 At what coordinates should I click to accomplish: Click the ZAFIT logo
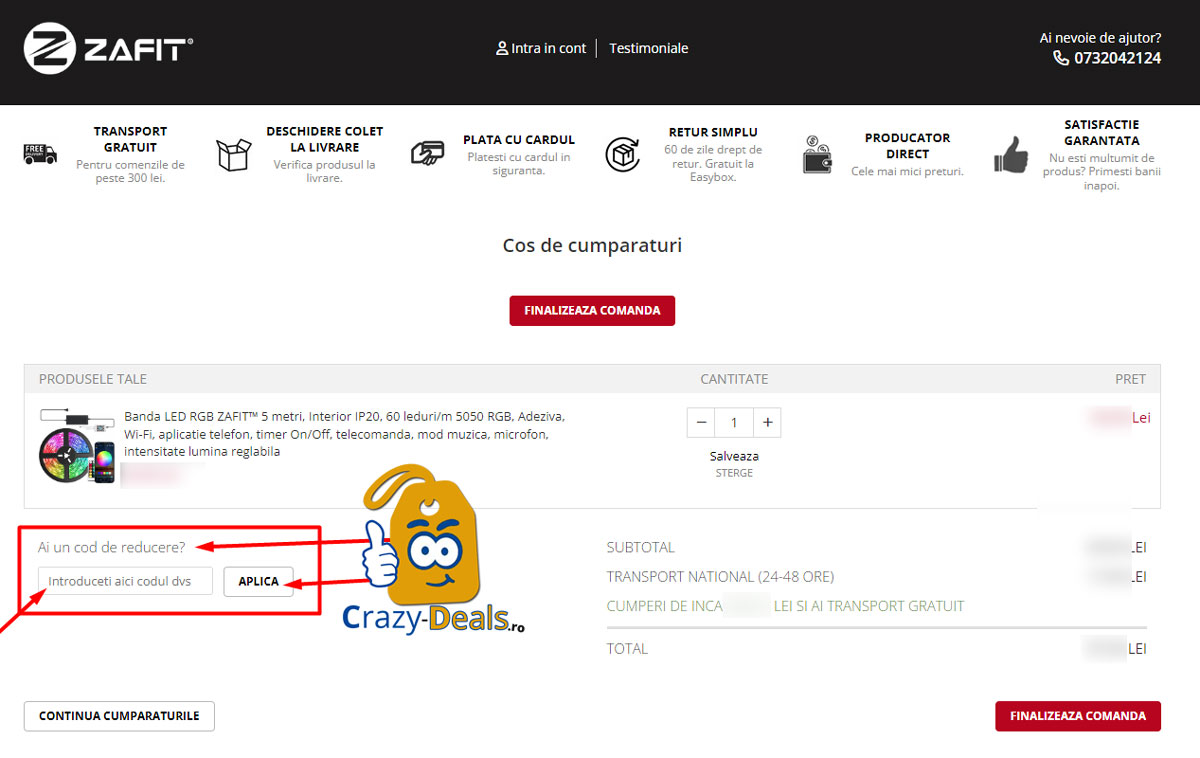tap(108, 47)
